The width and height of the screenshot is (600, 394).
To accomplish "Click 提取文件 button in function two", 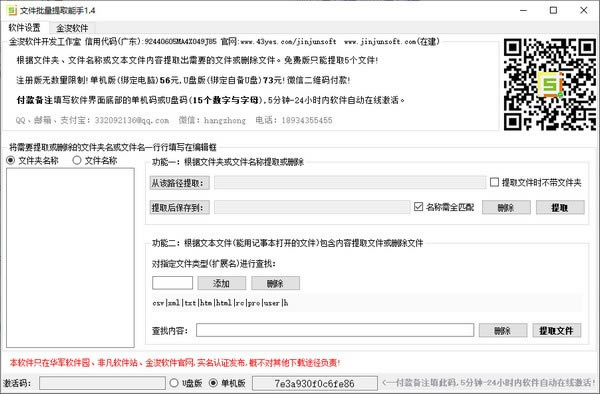I will pyautogui.click(x=556, y=331).
